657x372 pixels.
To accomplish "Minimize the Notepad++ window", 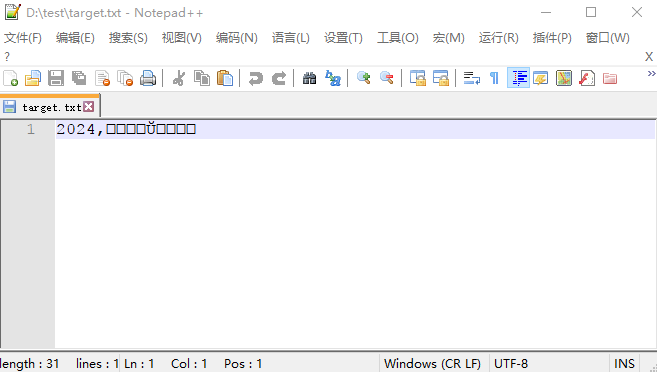I will 546,12.
